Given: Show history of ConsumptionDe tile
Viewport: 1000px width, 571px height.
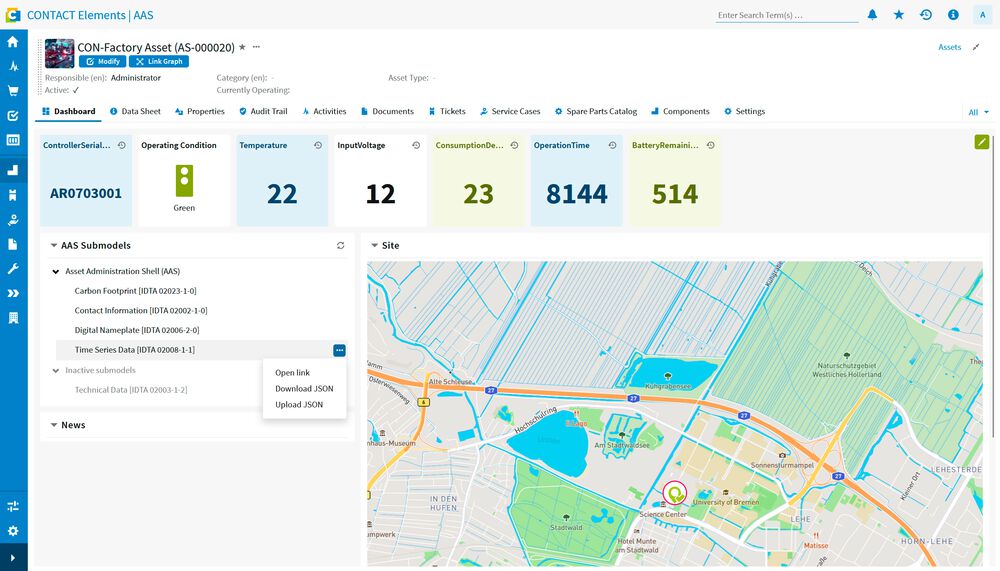Looking at the screenshot, I should [x=515, y=145].
